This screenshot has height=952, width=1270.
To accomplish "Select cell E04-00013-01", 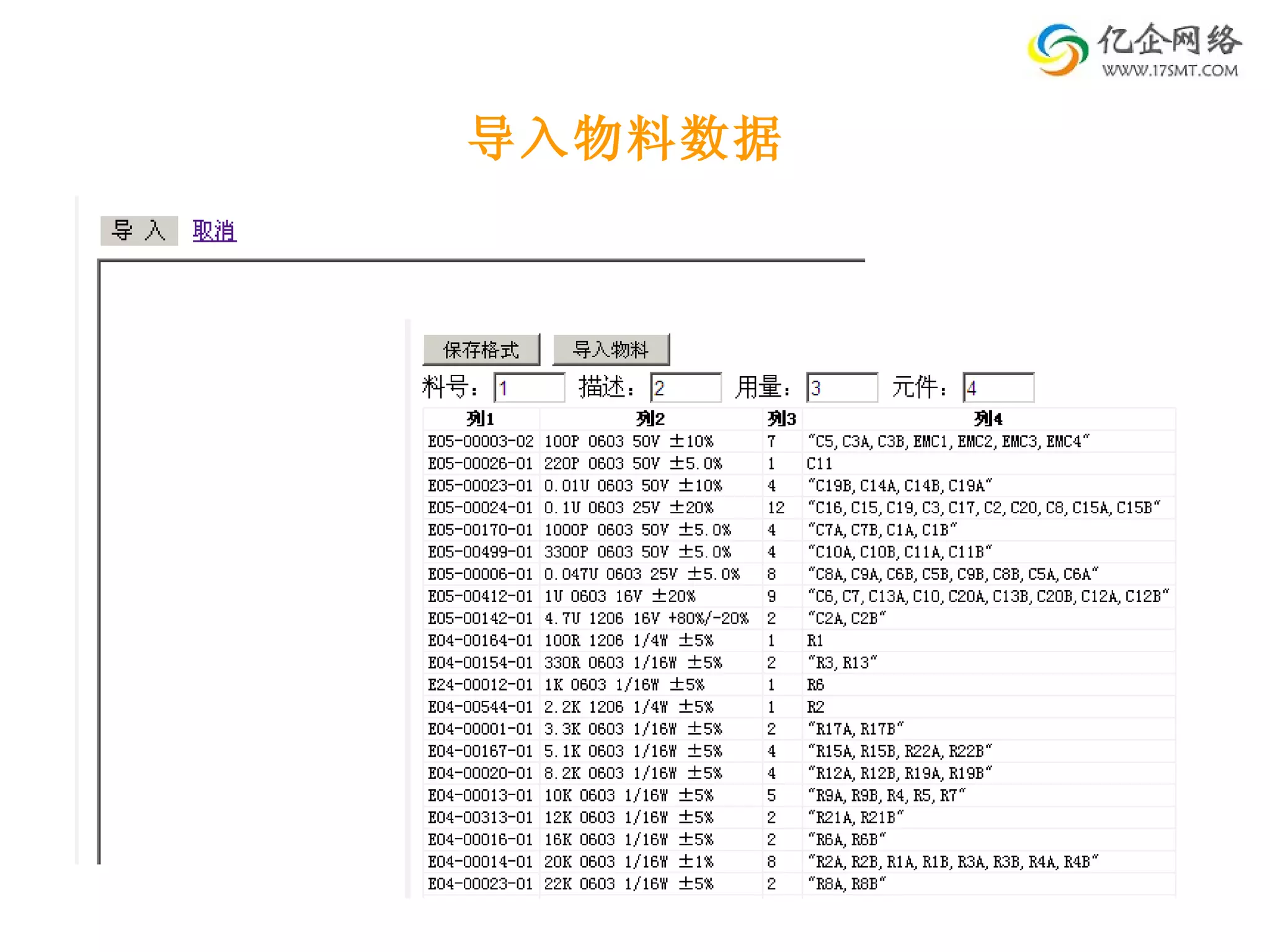I will (x=481, y=795).
